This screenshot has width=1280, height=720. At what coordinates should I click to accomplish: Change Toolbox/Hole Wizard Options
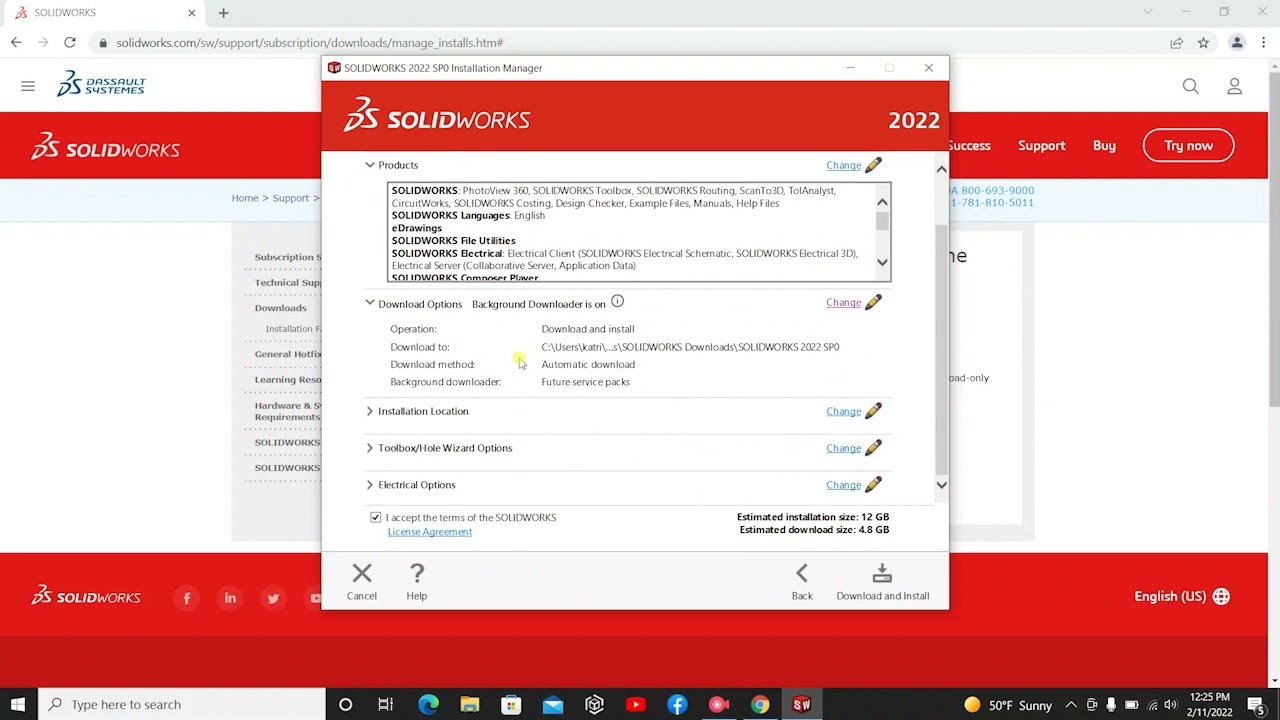[843, 448]
